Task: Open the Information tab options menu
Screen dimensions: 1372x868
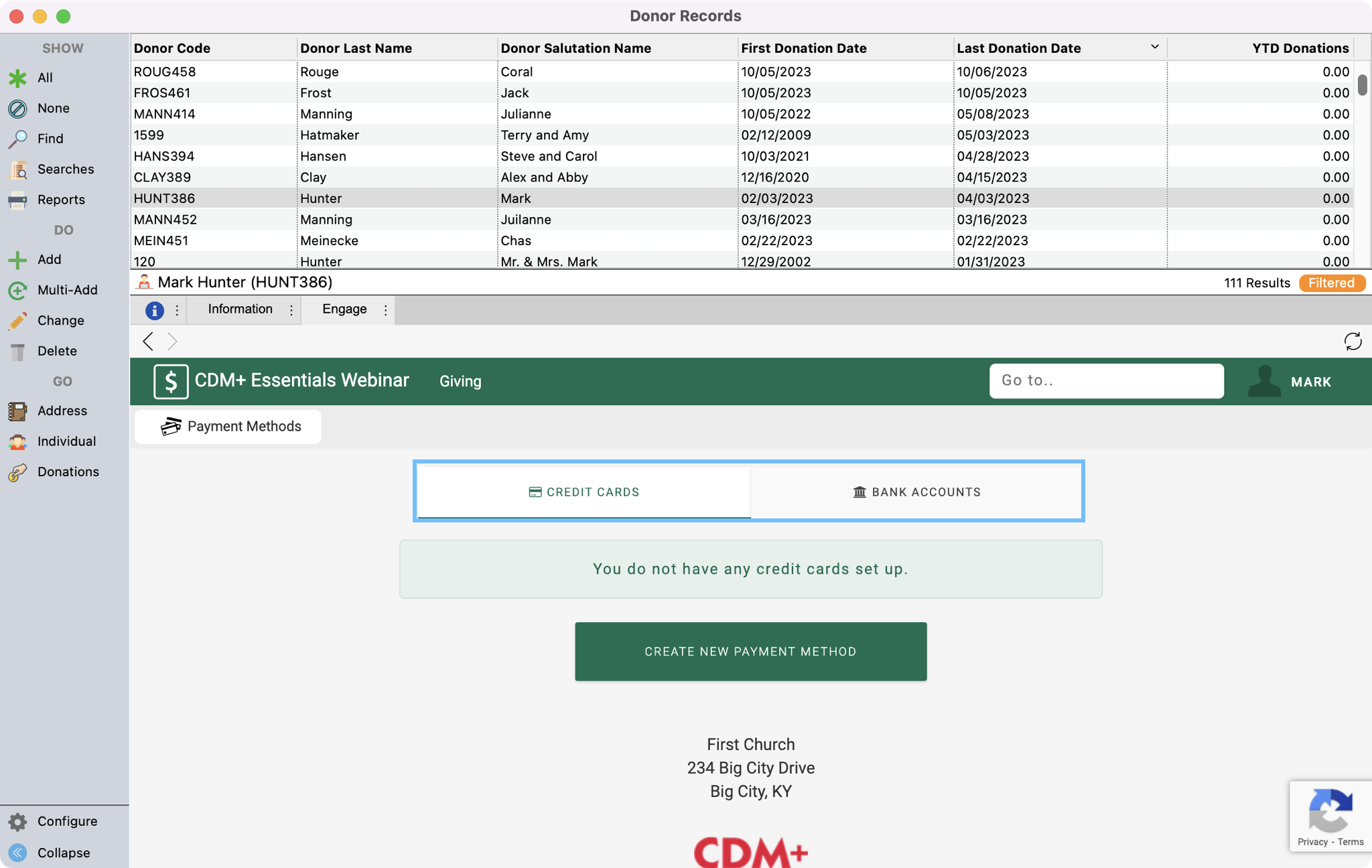Action: (x=291, y=310)
